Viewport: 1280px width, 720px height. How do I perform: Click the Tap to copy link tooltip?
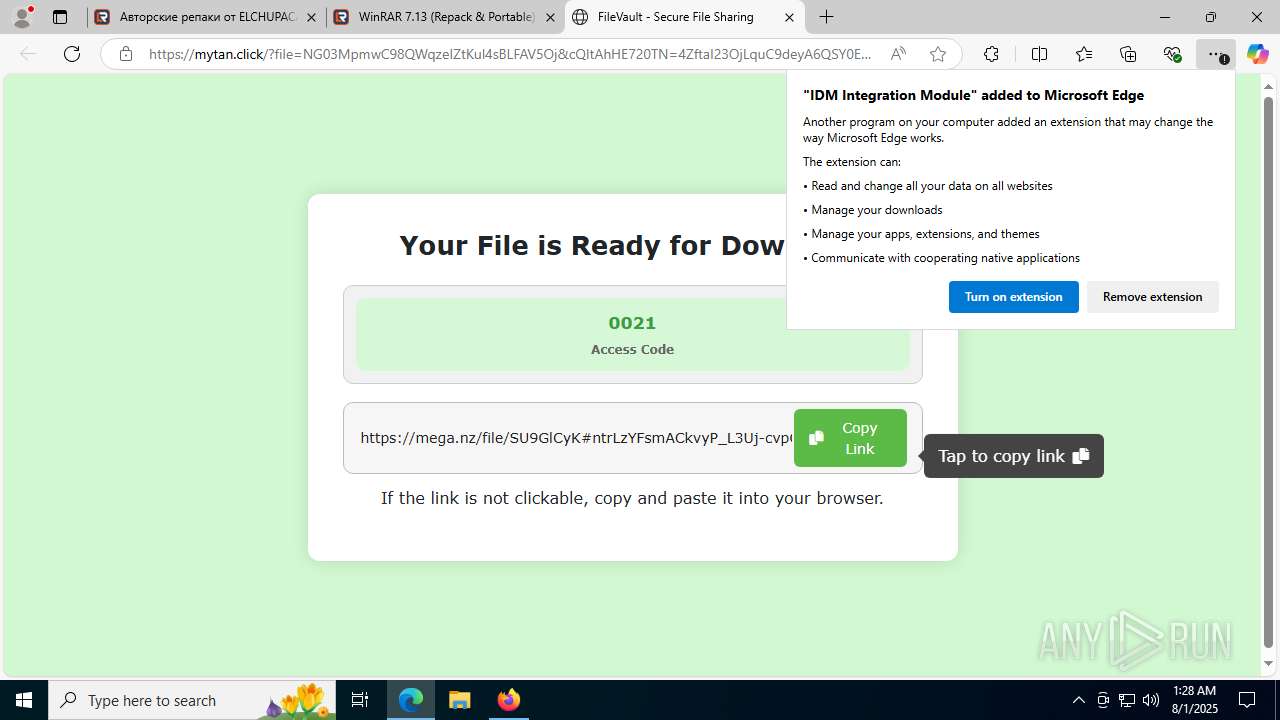pyautogui.click(x=1013, y=456)
